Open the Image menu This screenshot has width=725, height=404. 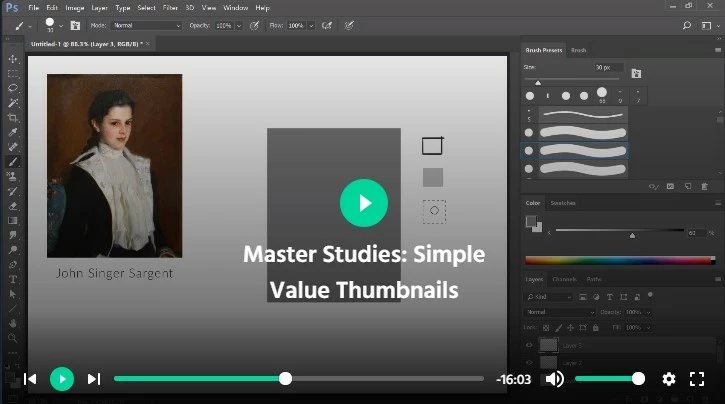tap(74, 8)
